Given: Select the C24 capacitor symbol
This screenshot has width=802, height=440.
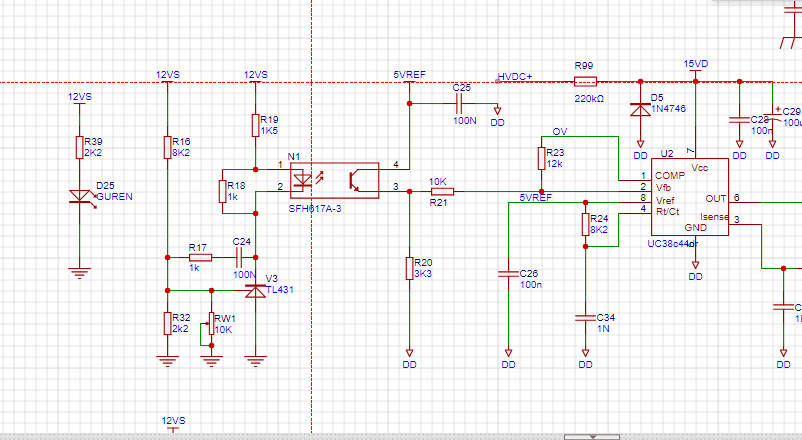Looking at the screenshot, I should tap(239, 257).
